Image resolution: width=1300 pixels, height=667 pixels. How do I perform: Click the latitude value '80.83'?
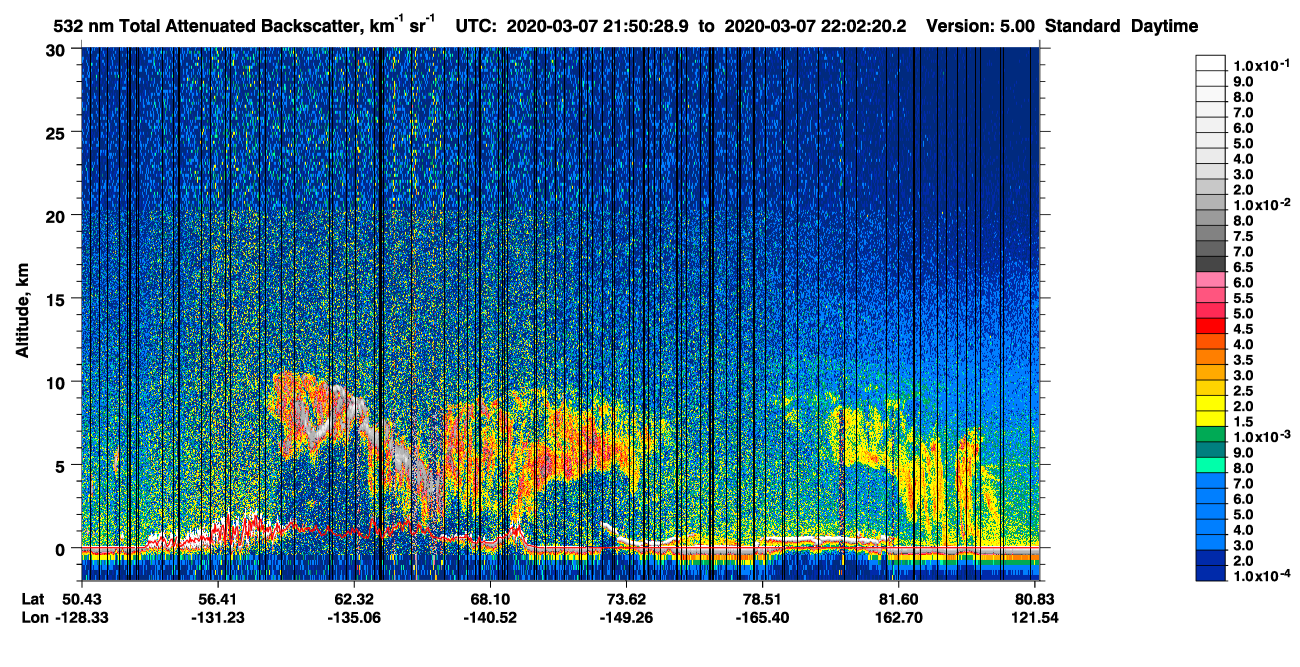point(1035,598)
